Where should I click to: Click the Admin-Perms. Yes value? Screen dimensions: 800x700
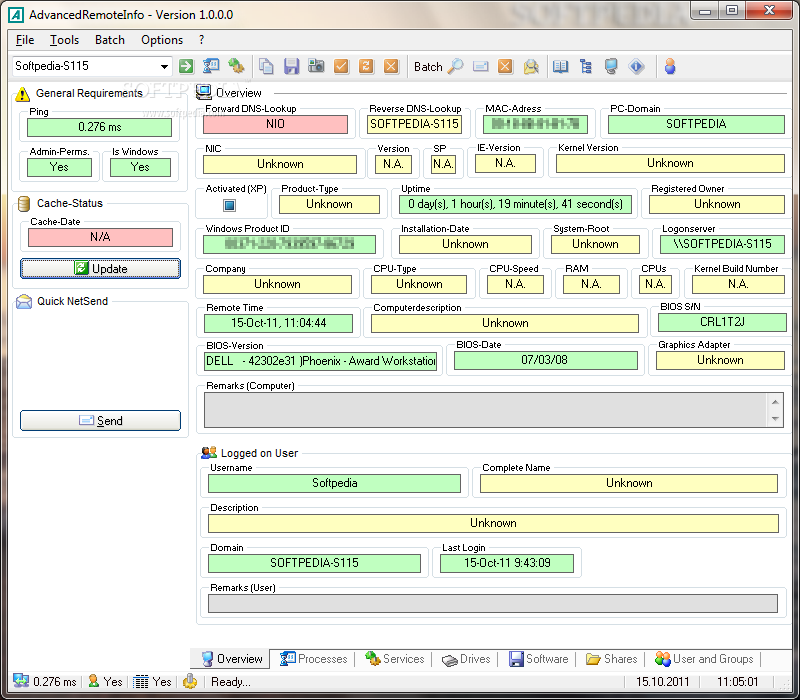click(x=59, y=167)
